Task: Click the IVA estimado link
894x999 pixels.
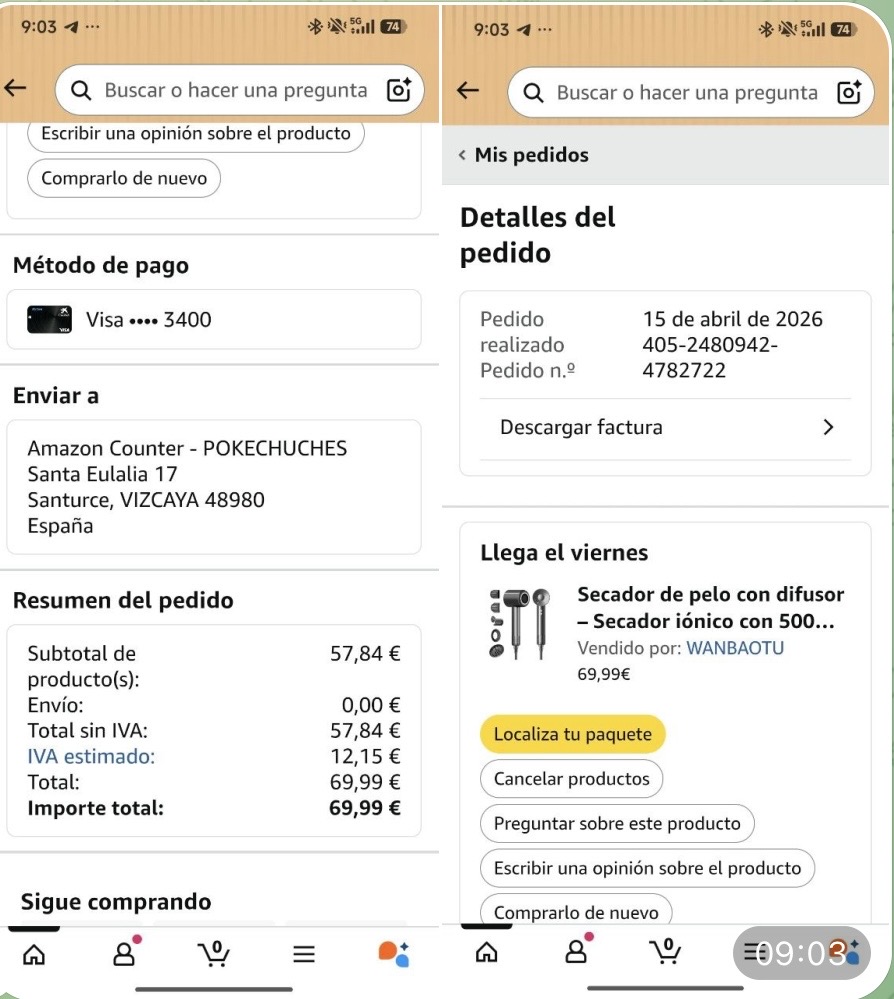Action: [x=91, y=757]
